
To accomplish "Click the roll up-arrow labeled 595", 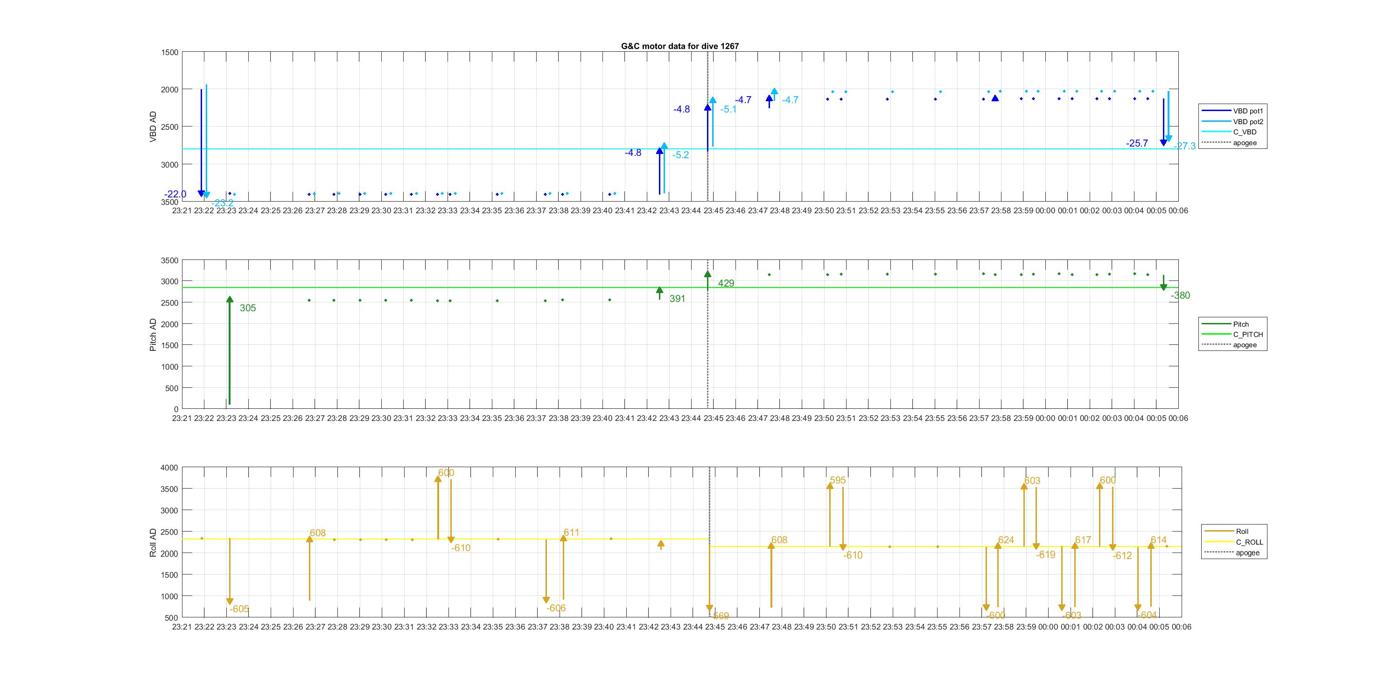I will [x=830, y=514].
